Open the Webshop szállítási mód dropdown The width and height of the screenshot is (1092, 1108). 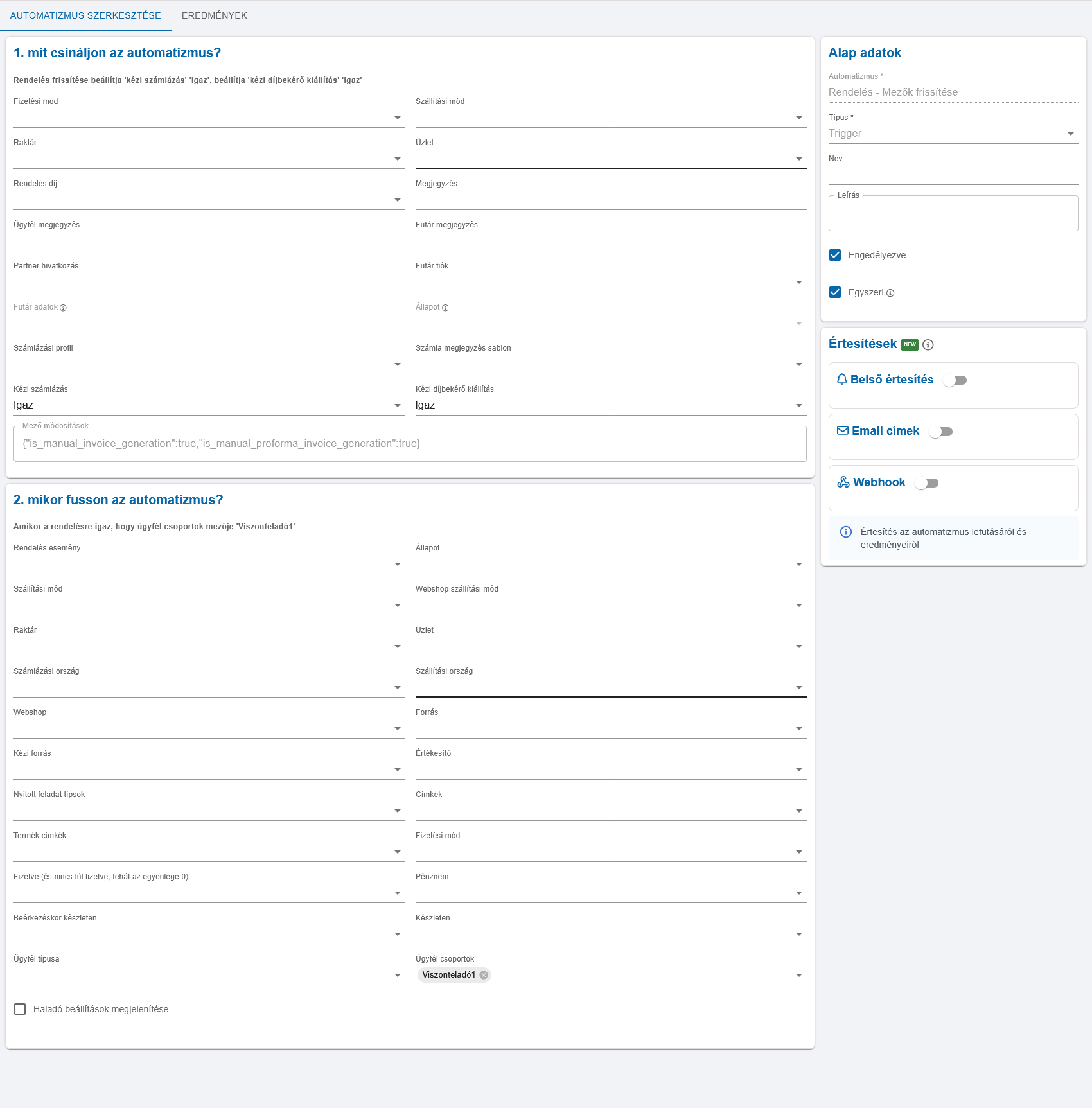pyautogui.click(x=611, y=605)
